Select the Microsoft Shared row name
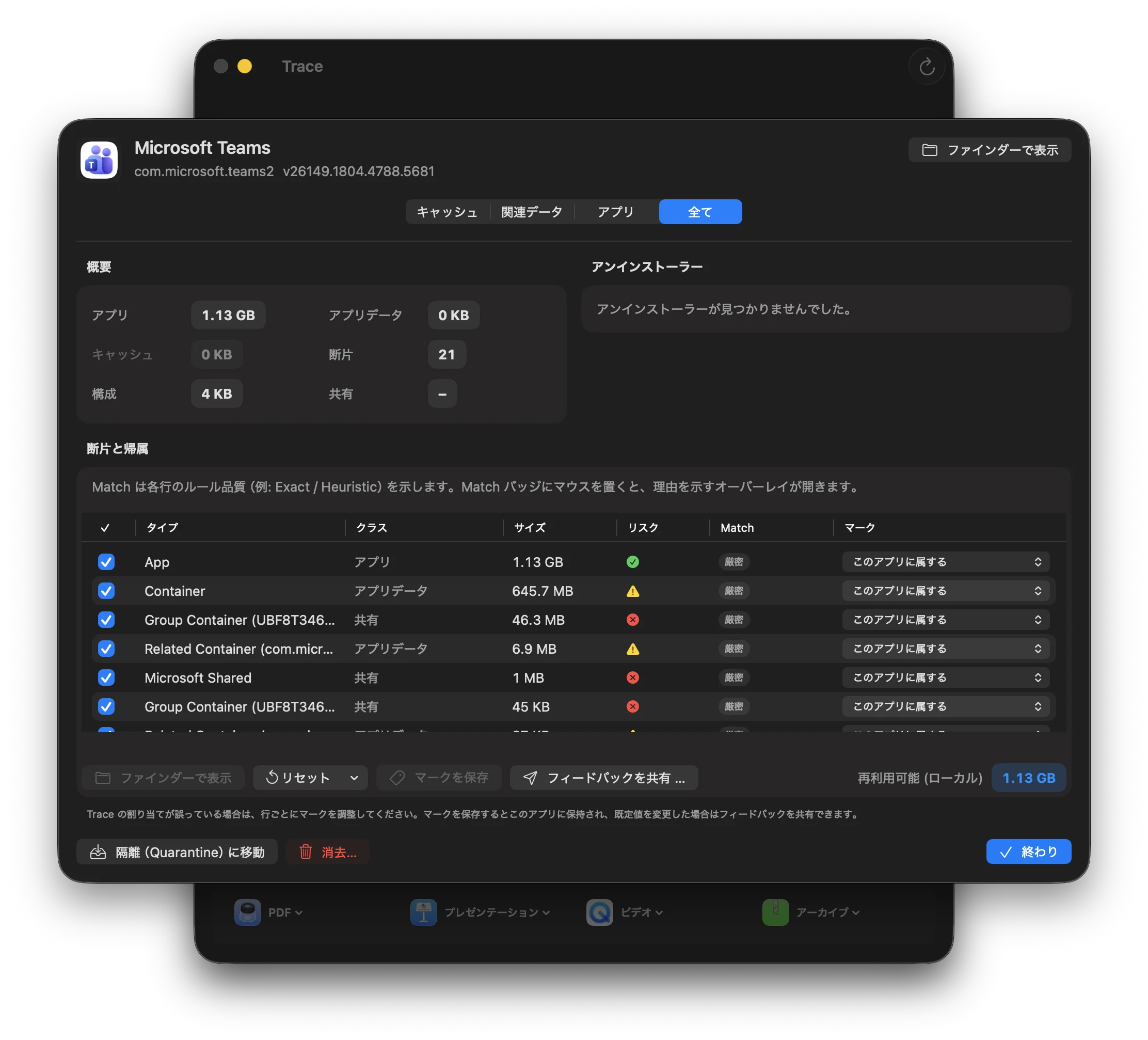This screenshot has width=1148, height=1040. (x=198, y=678)
